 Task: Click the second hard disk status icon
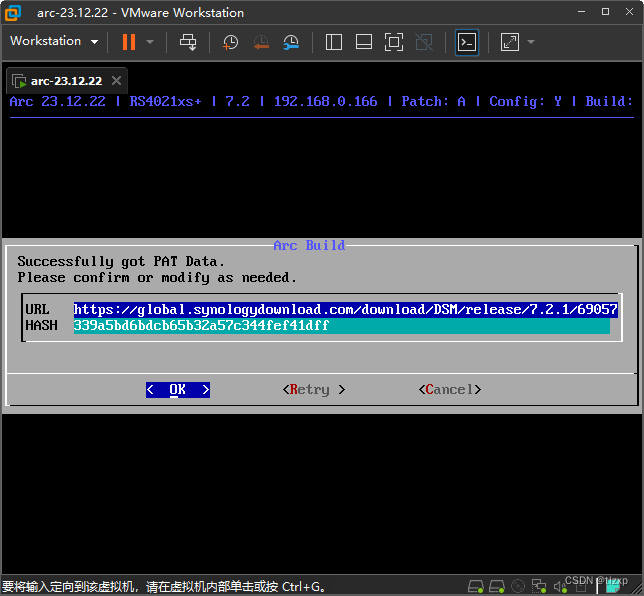pos(497,586)
